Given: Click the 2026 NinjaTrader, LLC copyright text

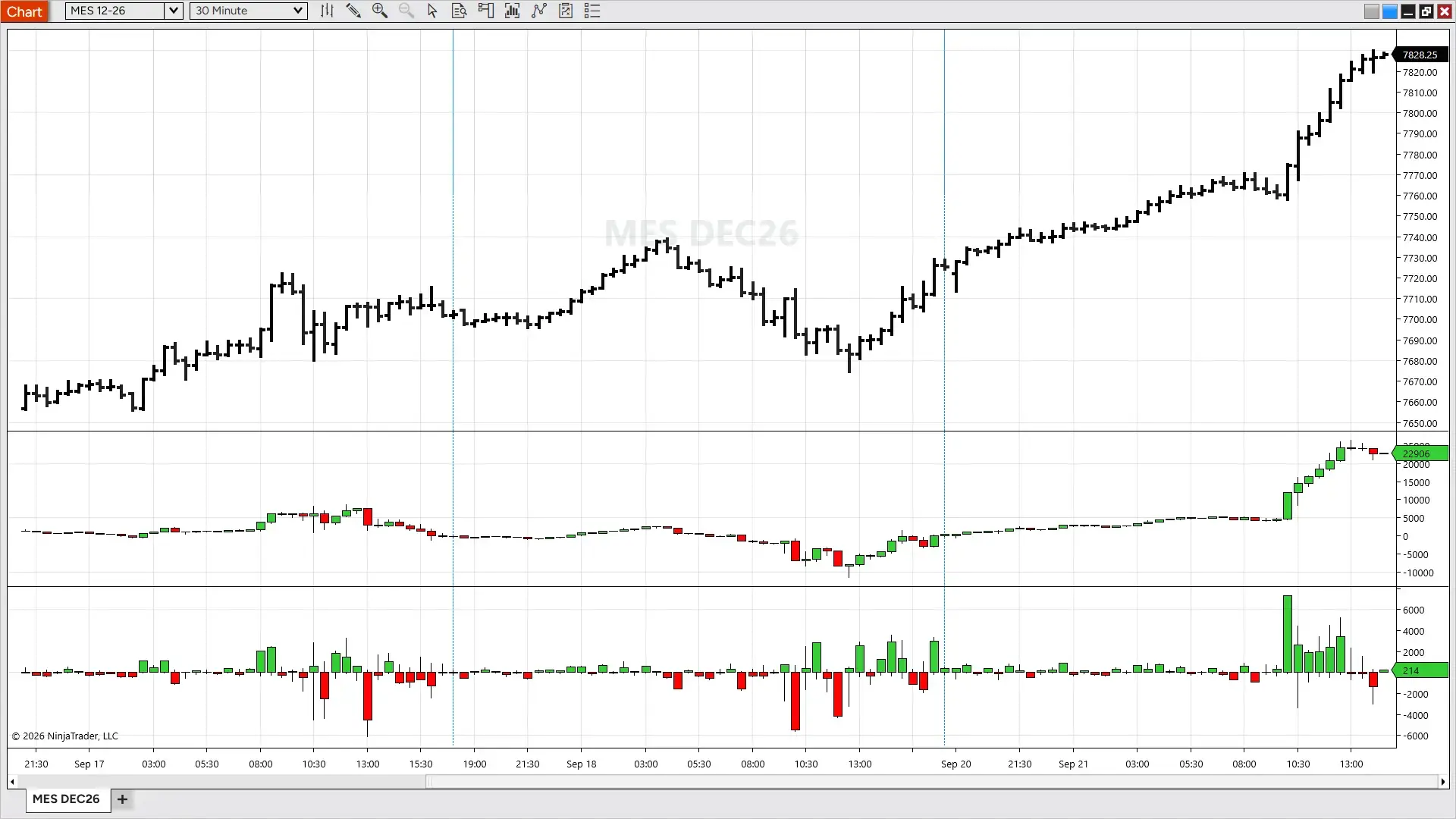Looking at the screenshot, I should coord(65,736).
